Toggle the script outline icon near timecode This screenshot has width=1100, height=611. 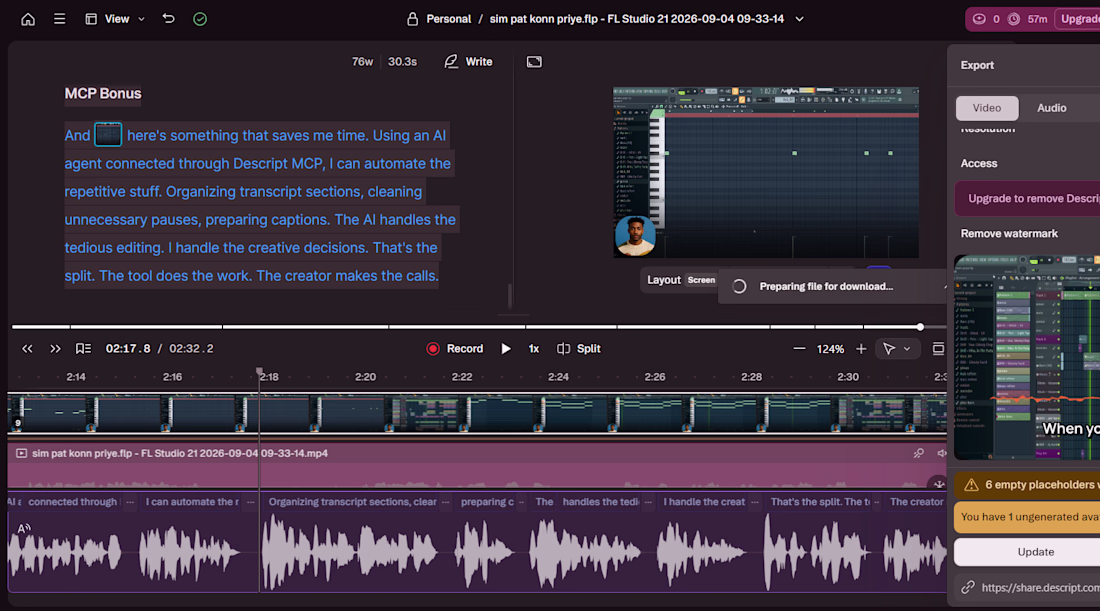tap(83, 349)
